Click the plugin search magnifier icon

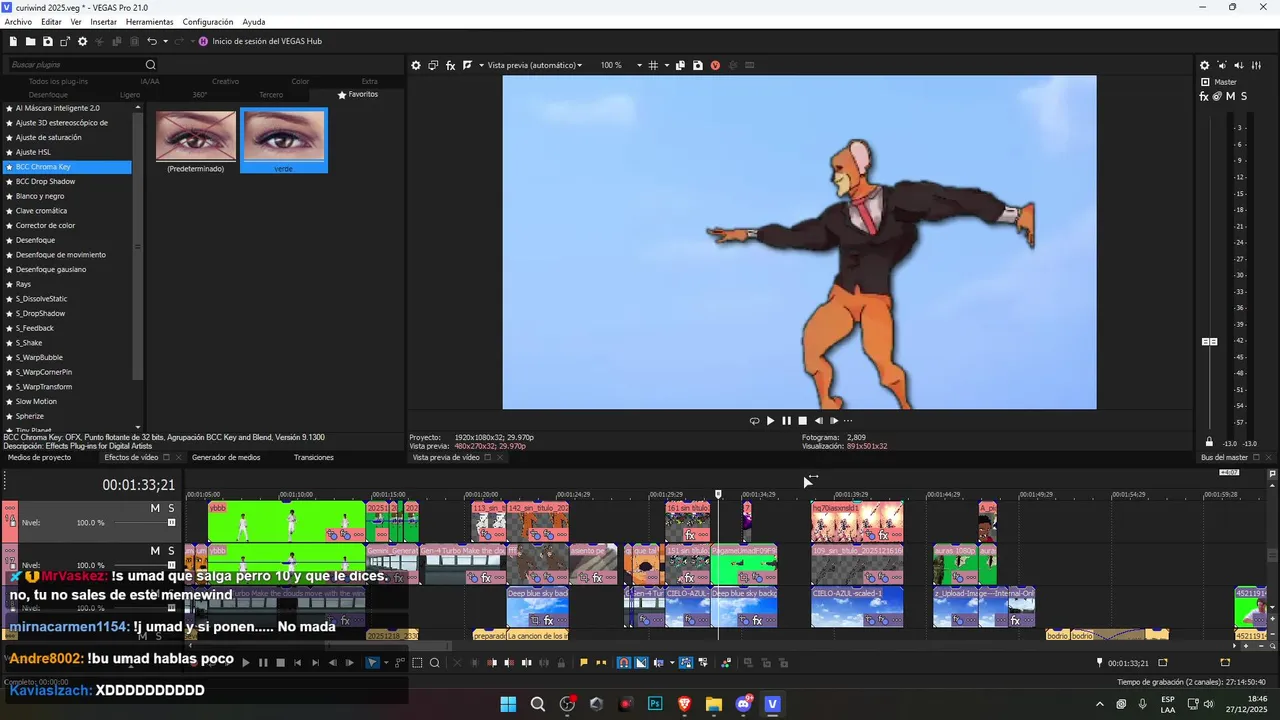tap(151, 65)
